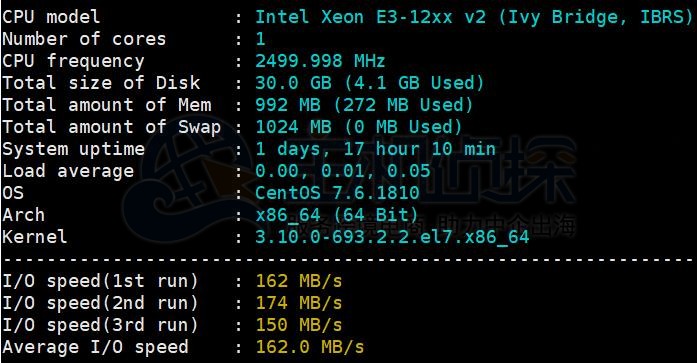Click the Load average numbers

[x=343, y=171]
